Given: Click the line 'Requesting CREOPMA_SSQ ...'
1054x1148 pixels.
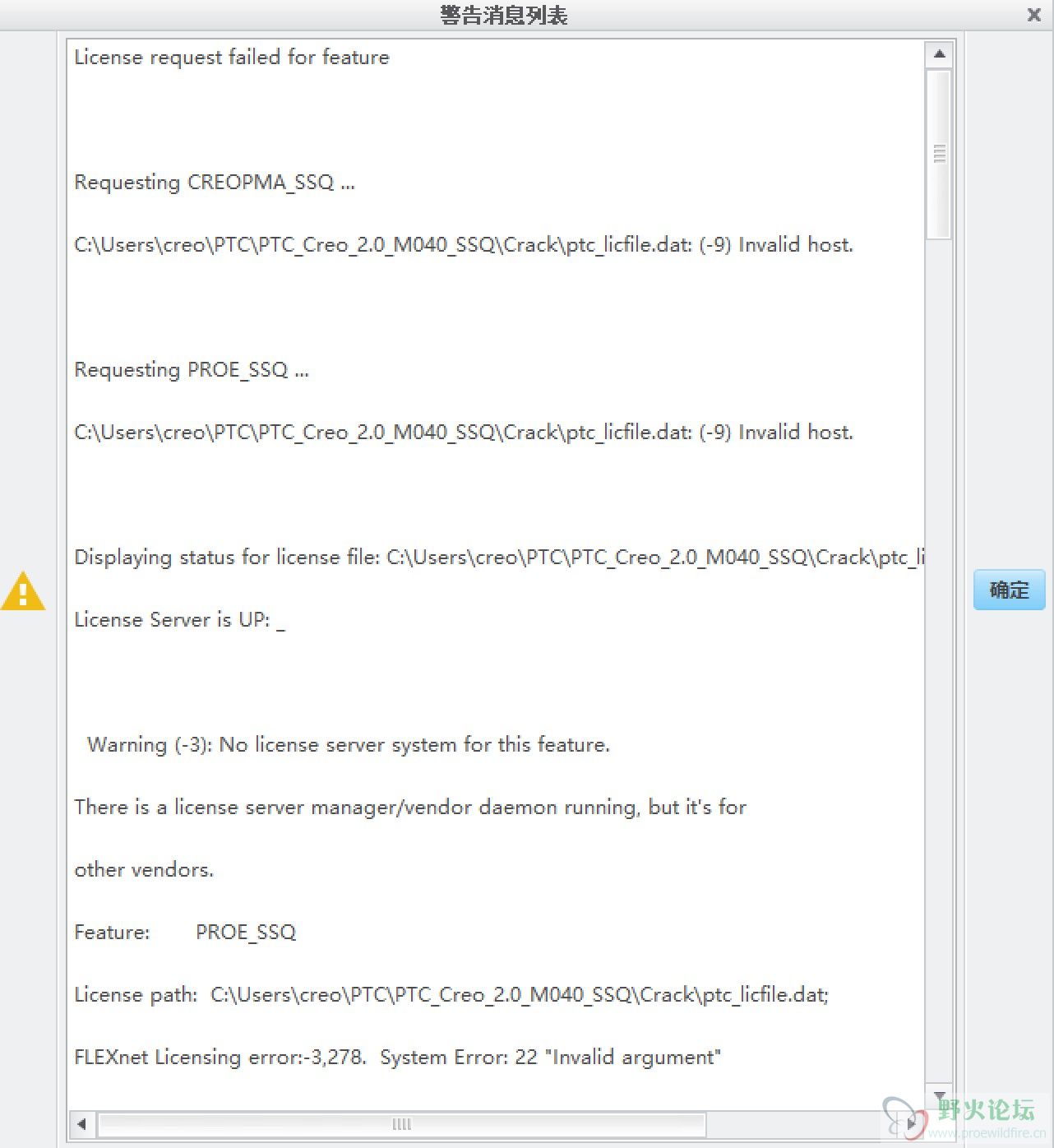Looking at the screenshot, I should click(215, 182).
